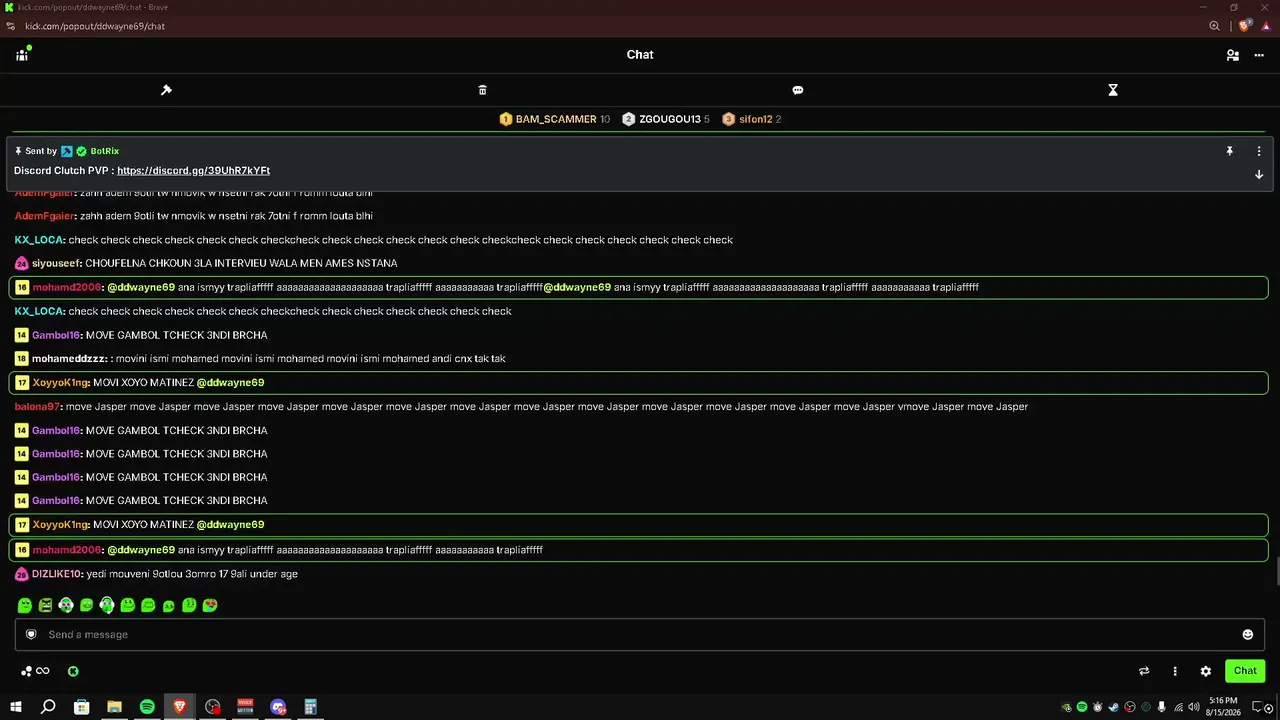The width and height of the screenshot is (1280, 720).
Task: Insert the sixth green quick emote
Action: pos(127,605)
